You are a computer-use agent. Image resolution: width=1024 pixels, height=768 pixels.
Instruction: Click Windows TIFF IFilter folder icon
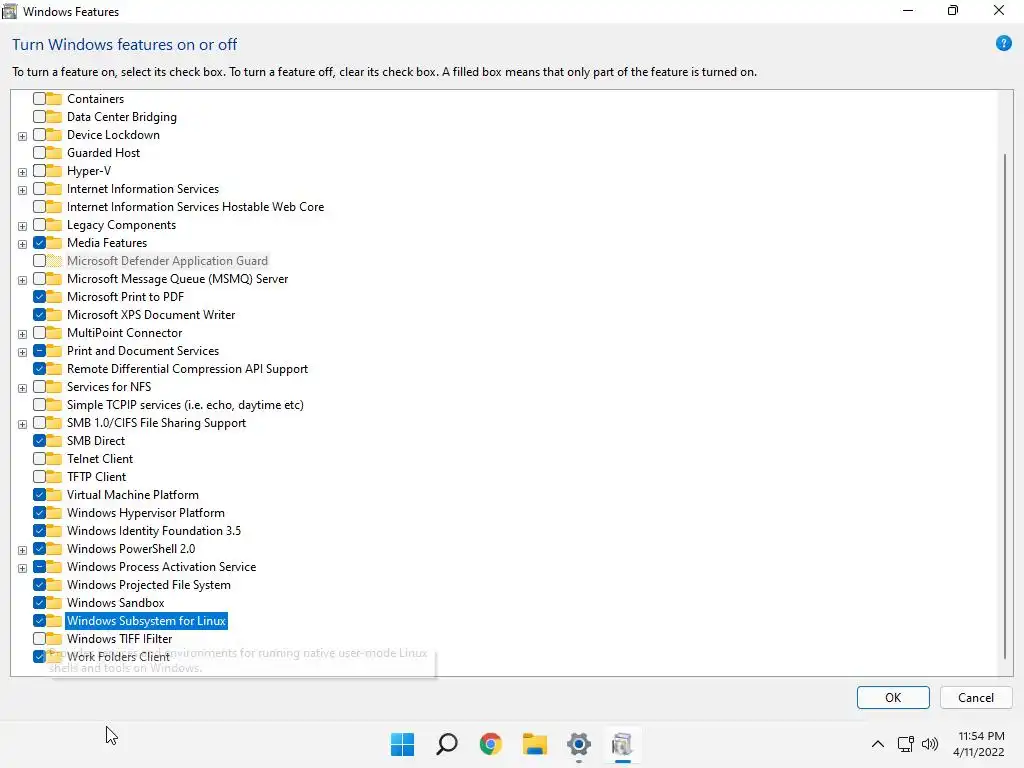[54, 639]
